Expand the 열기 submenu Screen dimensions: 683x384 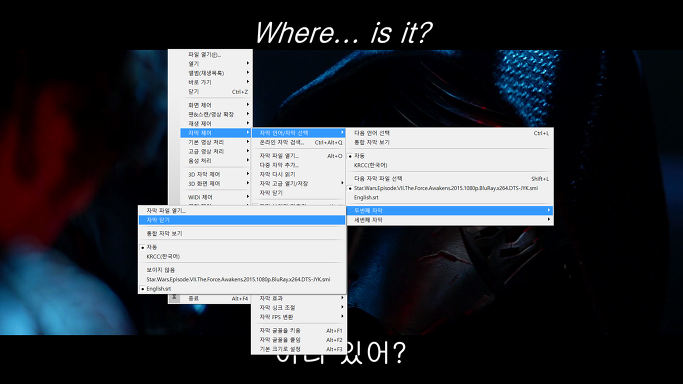[216, 64]
